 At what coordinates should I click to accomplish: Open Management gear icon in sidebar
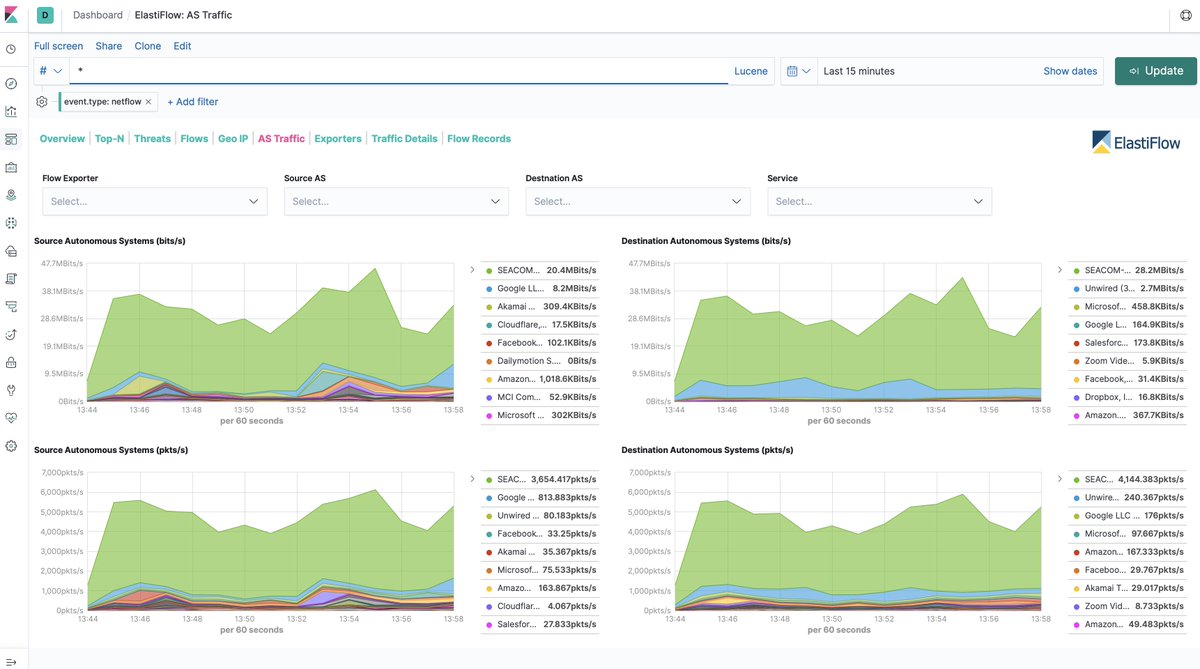(x=11, y=445)
